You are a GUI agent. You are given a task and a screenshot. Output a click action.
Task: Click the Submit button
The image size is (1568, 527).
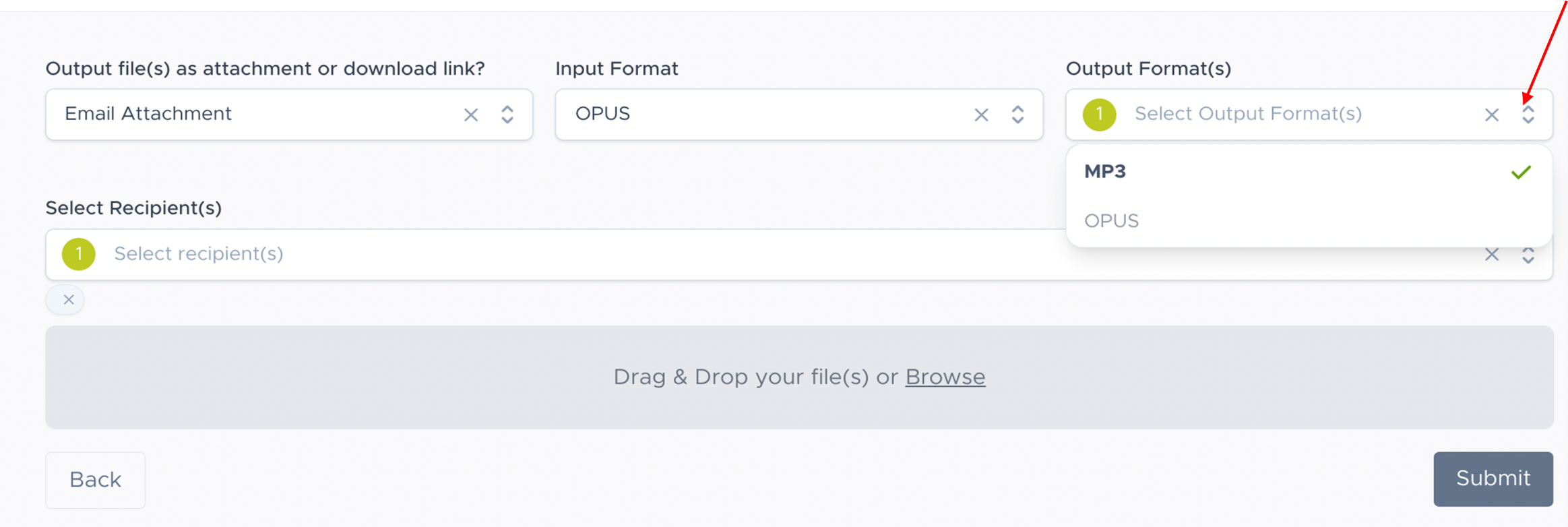pos(1493,478)
